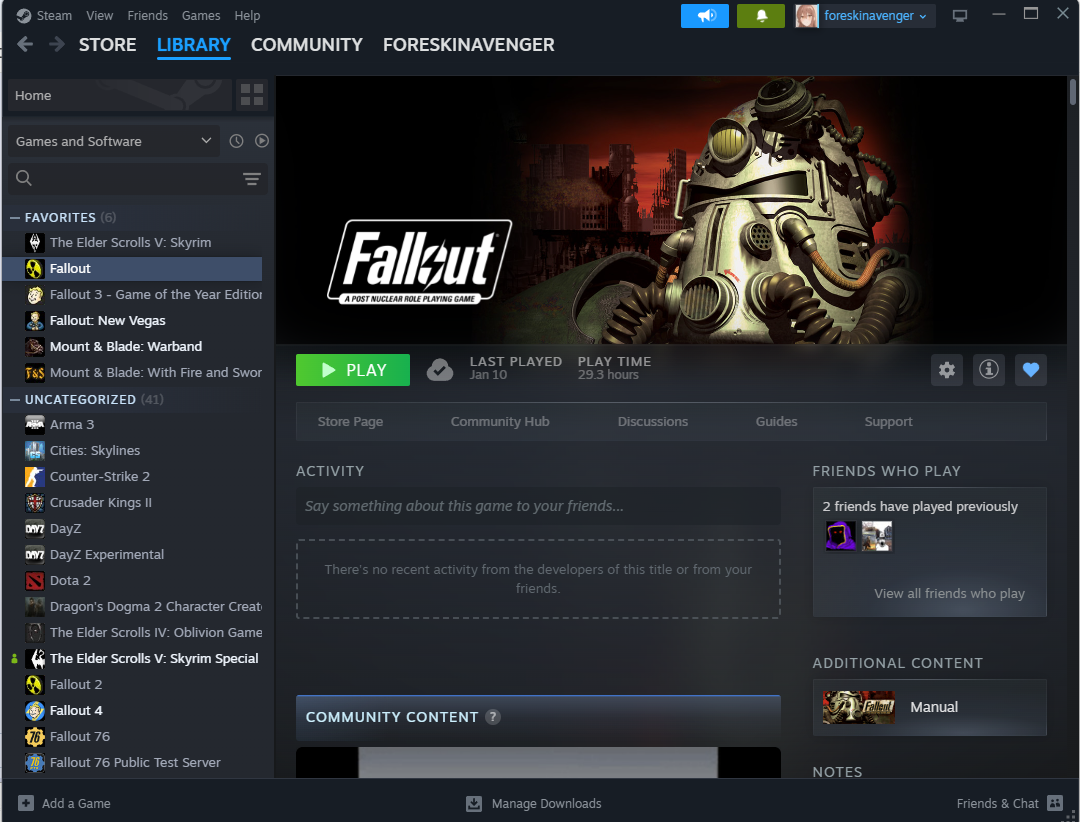Open the Games and Software dropdown
Screen dimensions: 1080x822
pyautogui.click(x=114, y=141)
